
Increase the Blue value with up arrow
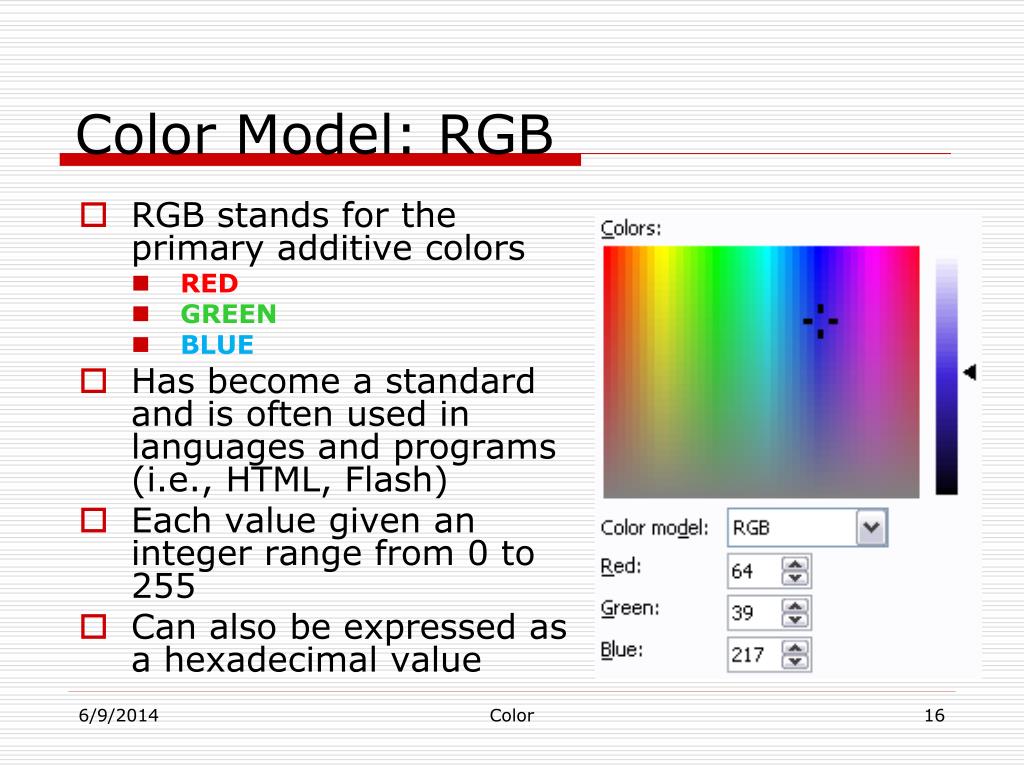pos(795,648)
